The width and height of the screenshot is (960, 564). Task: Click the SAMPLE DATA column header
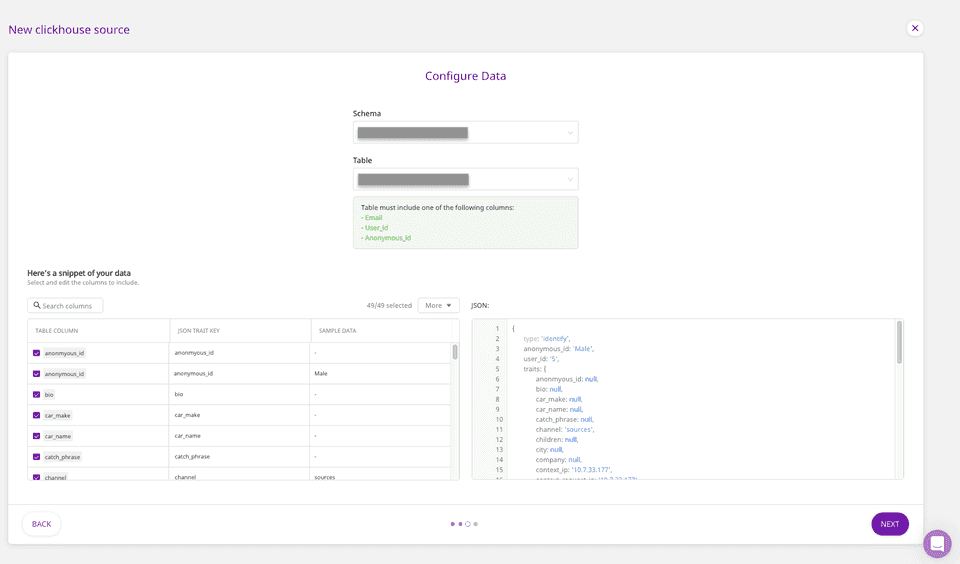coord(337,331)
